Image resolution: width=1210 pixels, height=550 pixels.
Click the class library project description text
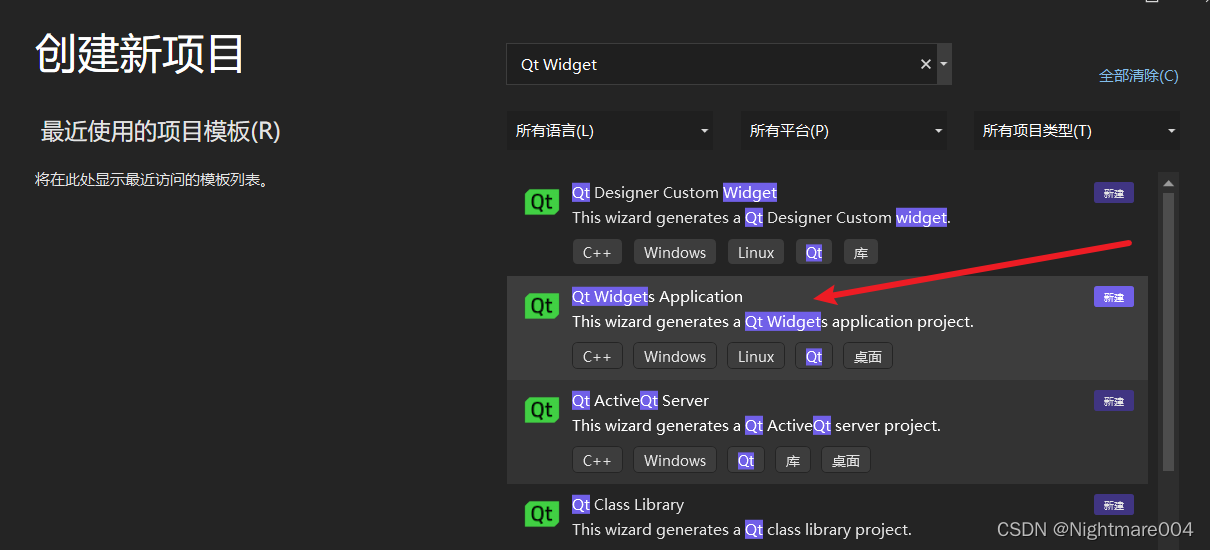[x=742, y=530]
